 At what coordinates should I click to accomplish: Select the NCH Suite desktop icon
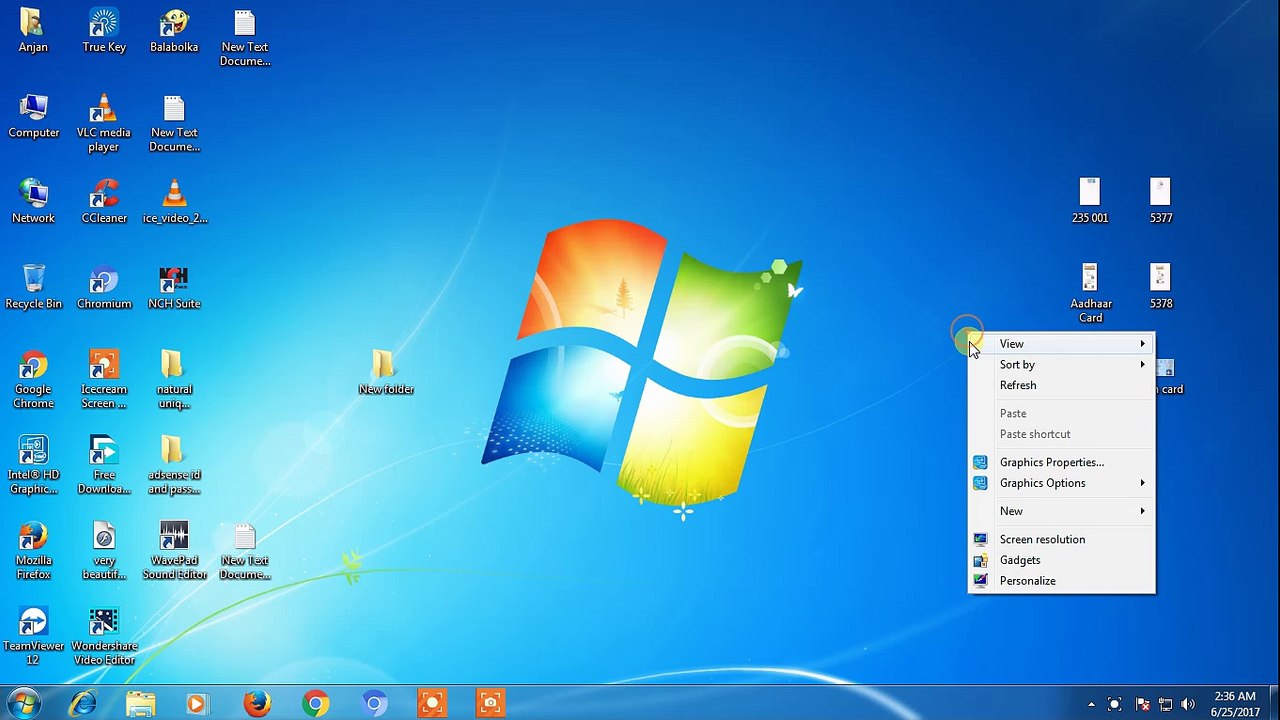click(x=174, y=288)
